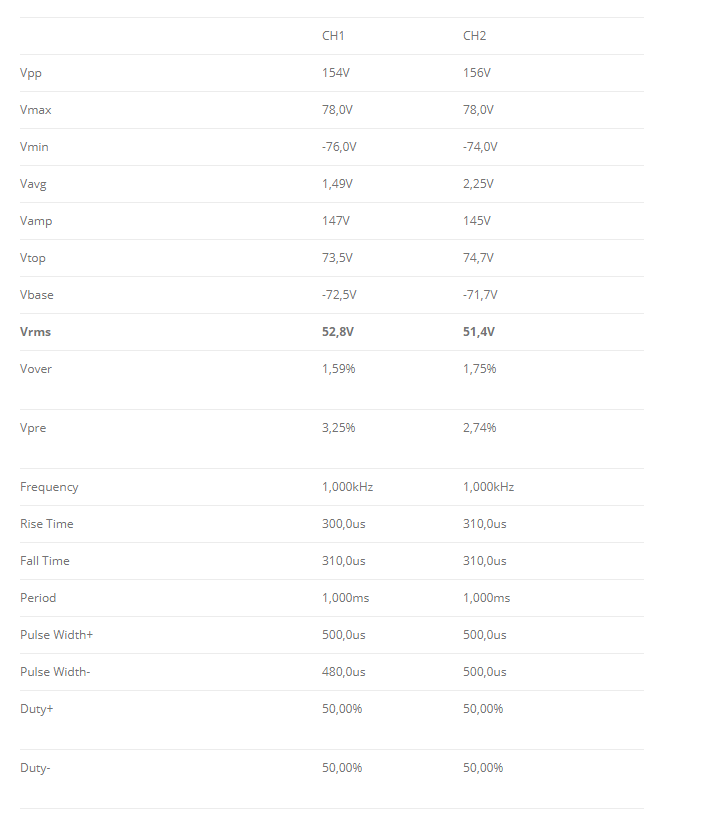Click the CH1 Rise Time value 300,0us
The height and width of the screenshot is (831, 712).
(344, 524)
